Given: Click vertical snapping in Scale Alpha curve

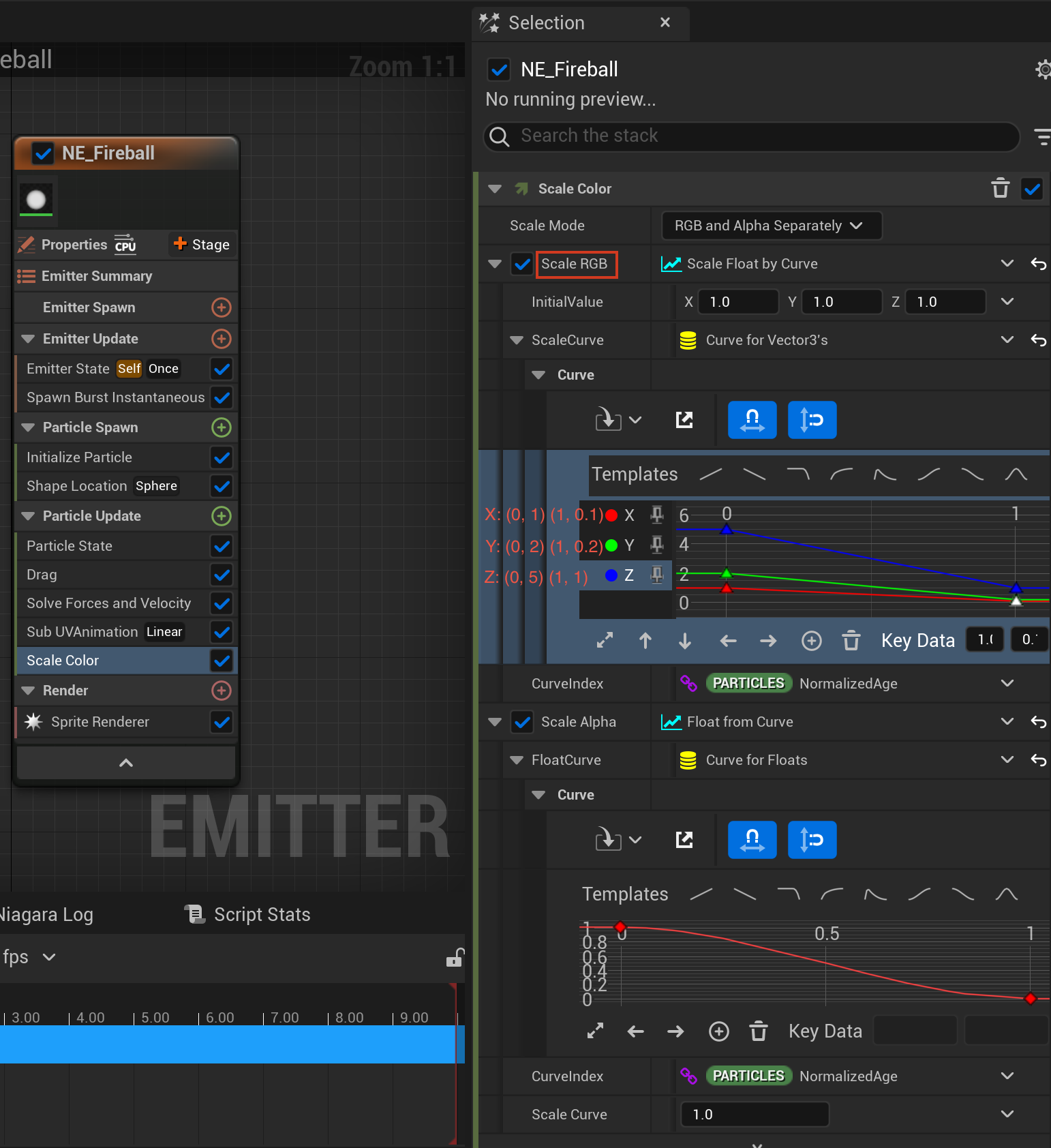Looking at the screenshot, I should click(812, 840).
